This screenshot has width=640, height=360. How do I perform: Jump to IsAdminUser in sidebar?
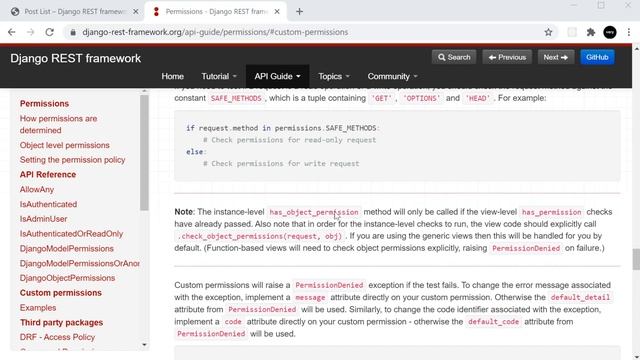[43, 219]
